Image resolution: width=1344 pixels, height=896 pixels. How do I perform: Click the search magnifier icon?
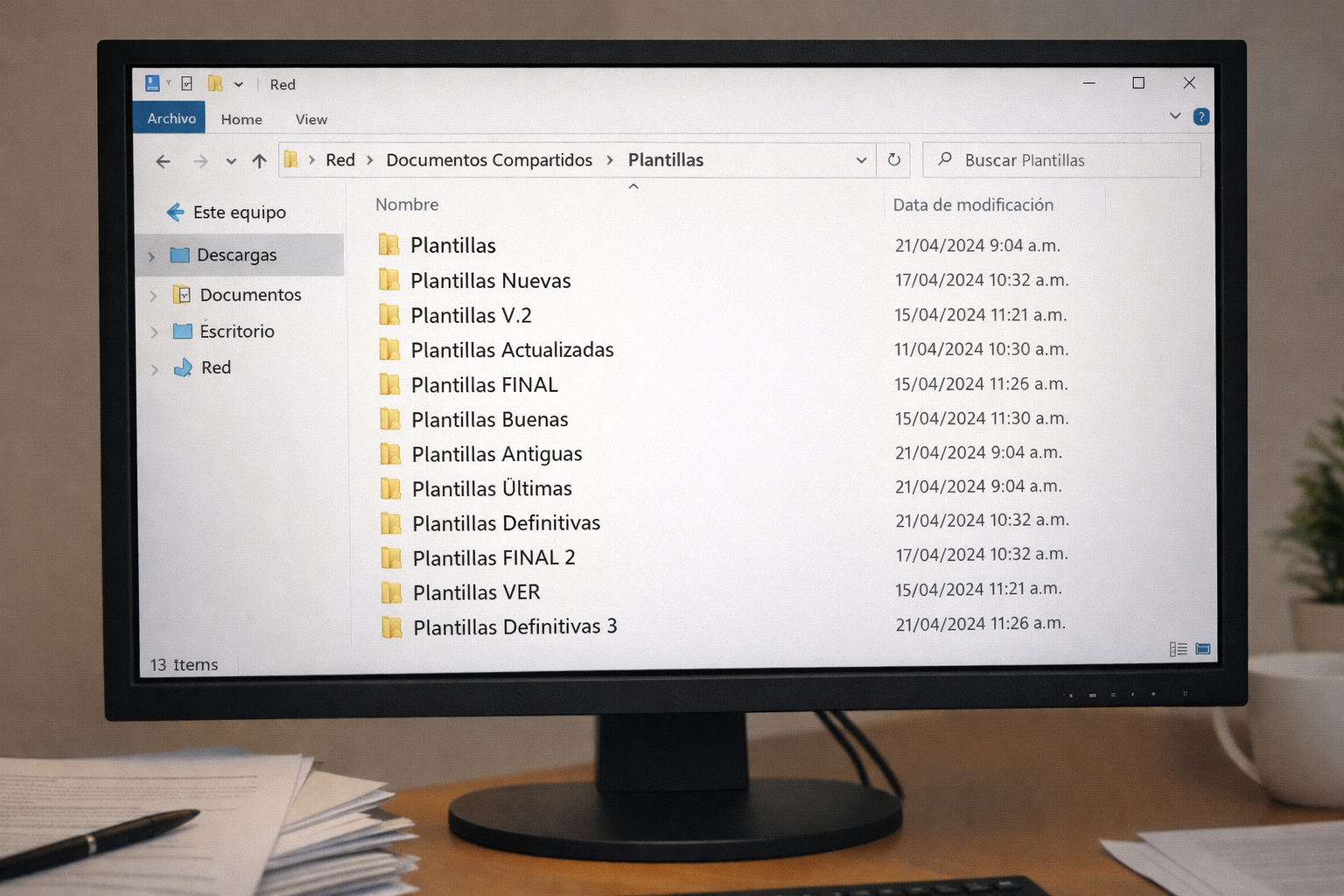coord(945,159)
